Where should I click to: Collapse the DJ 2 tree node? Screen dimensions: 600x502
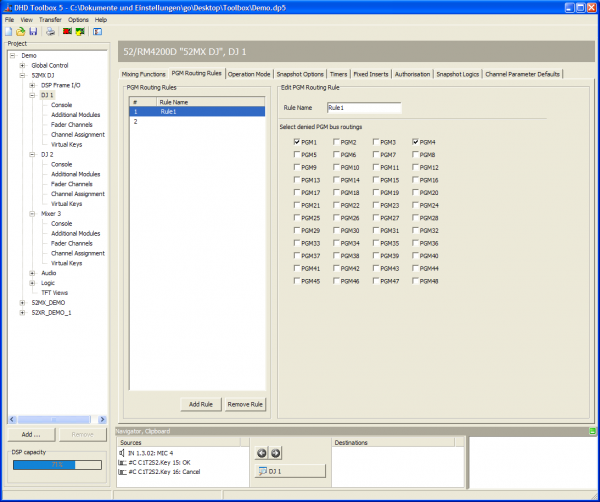33,155
